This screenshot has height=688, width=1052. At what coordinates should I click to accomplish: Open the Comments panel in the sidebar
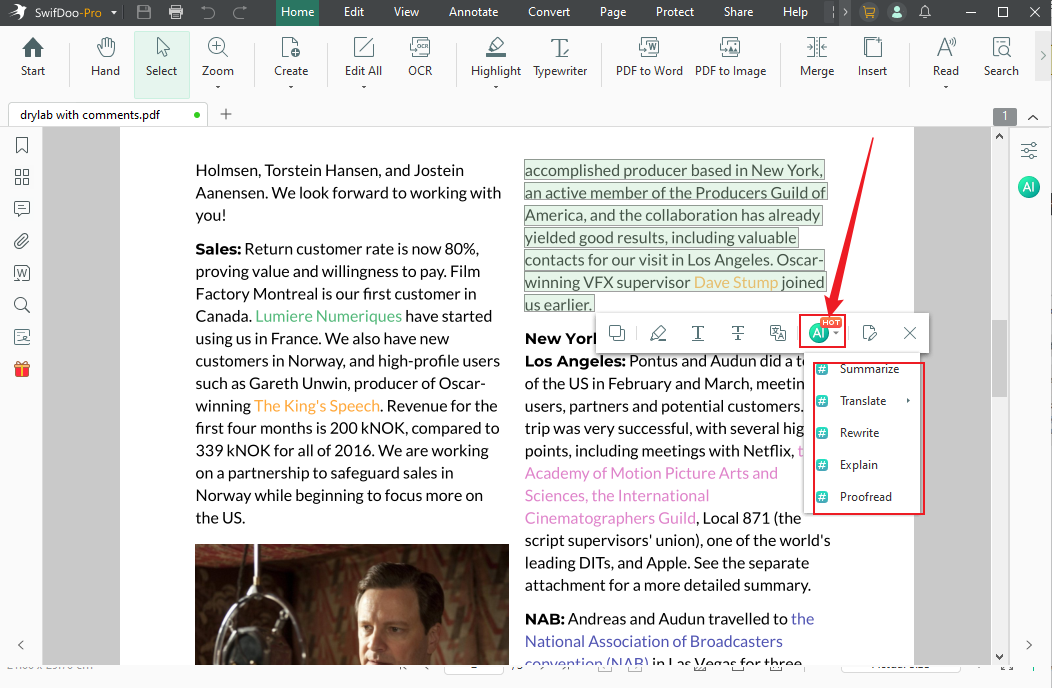21,209
